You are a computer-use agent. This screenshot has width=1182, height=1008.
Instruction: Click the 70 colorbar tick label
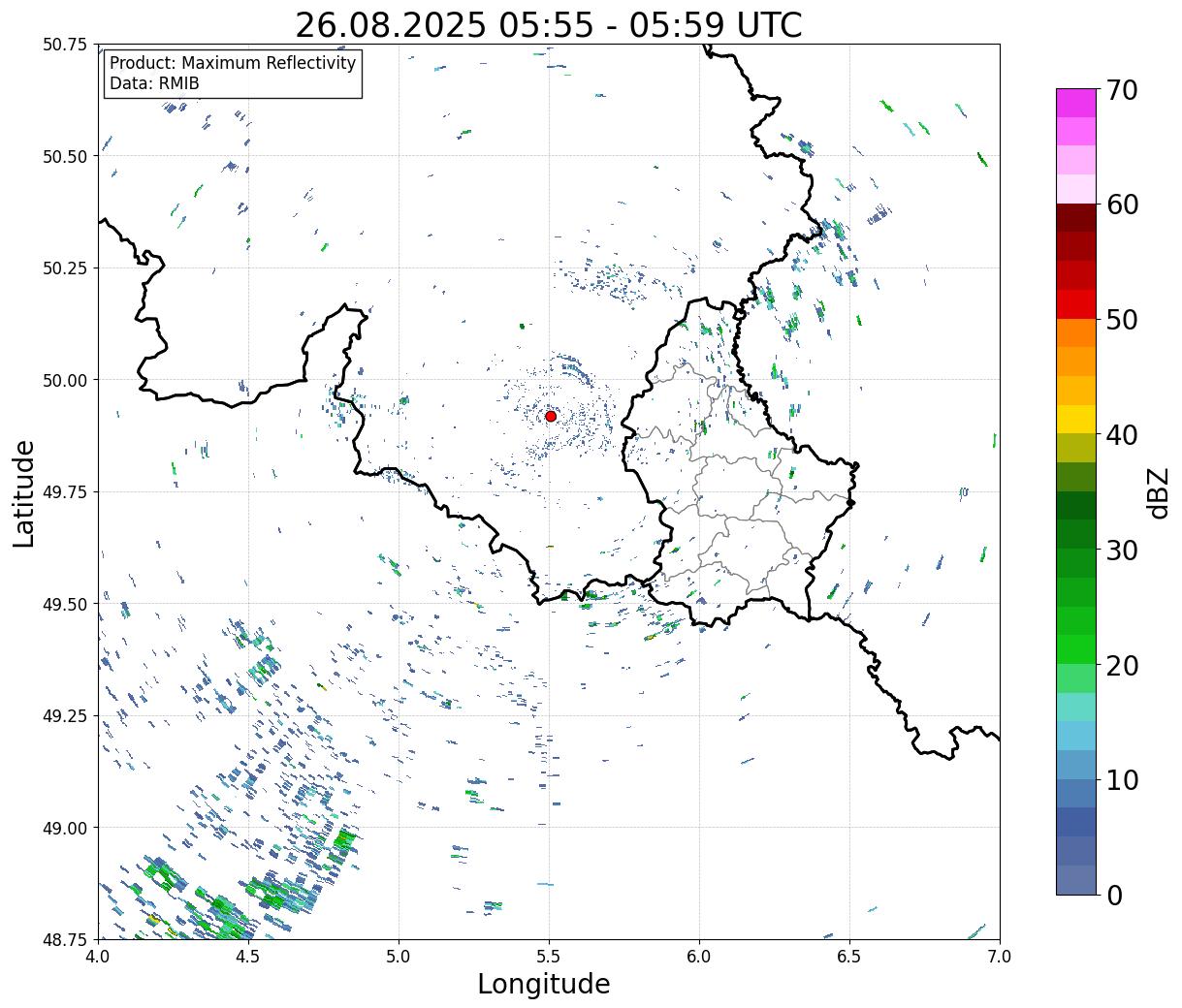tap(1122, 90)
